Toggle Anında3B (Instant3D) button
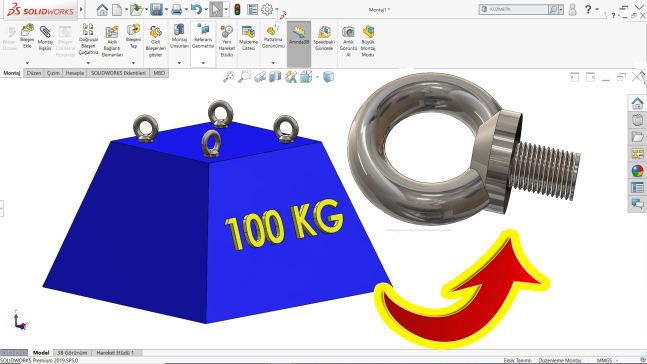 (299, 44)
